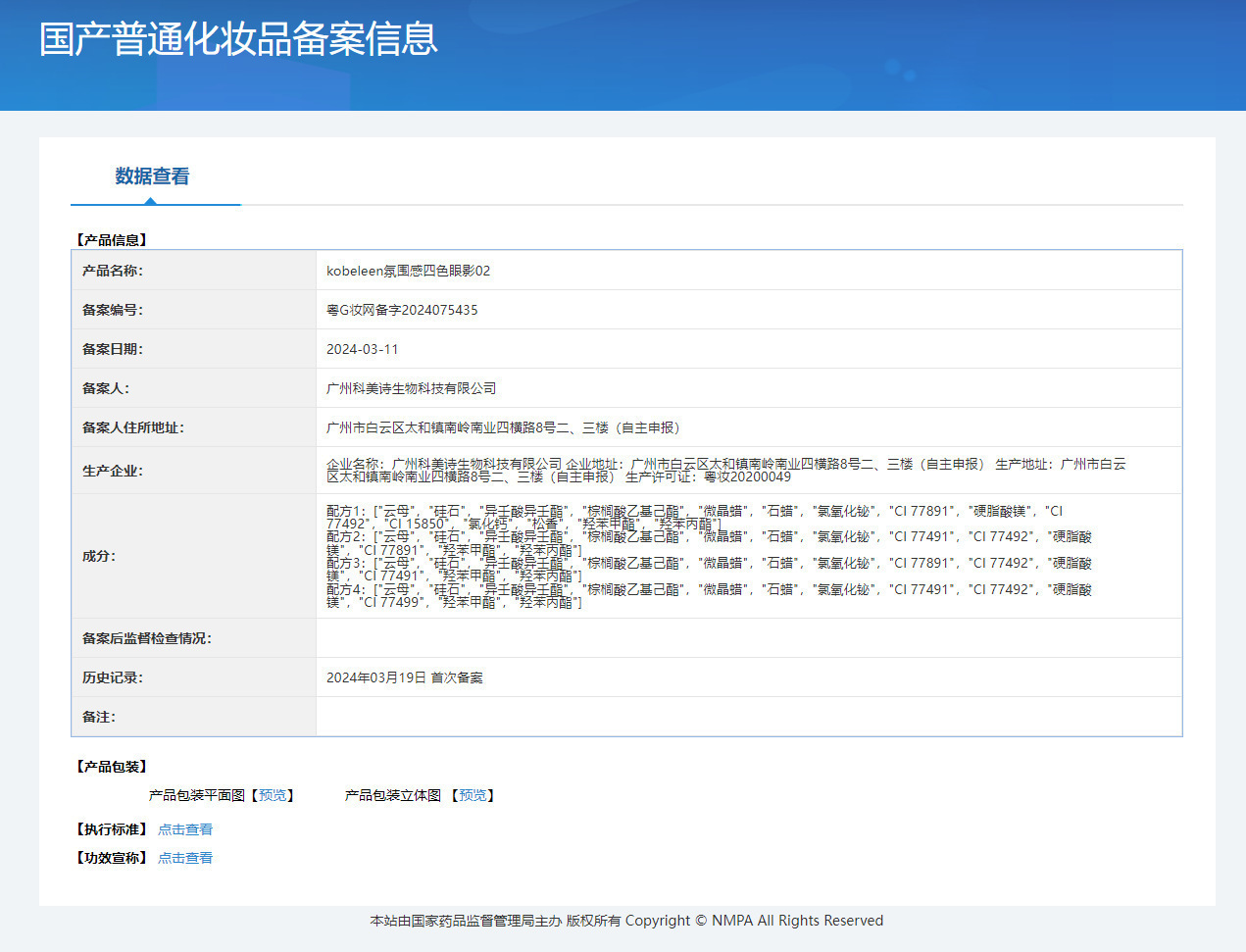Click the 【产品信息】 section heading
1246x952 pixels.
click(x=112, y=240)
